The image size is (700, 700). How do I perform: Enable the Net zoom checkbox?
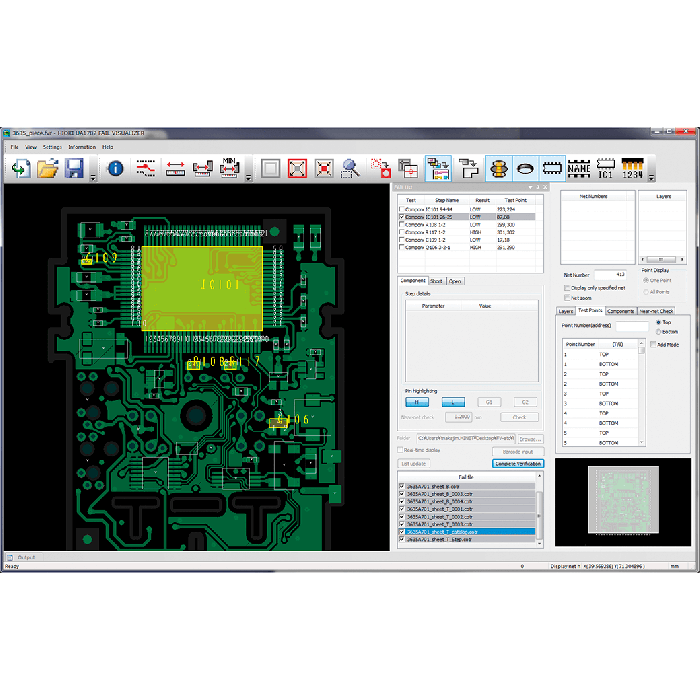567,298
